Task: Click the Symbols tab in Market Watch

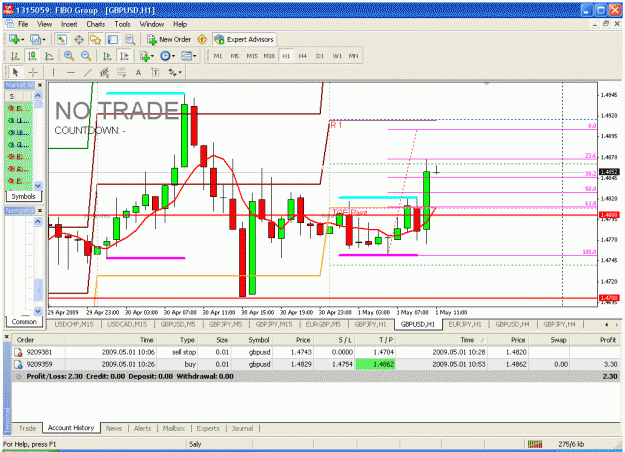Action: (24, 197)
